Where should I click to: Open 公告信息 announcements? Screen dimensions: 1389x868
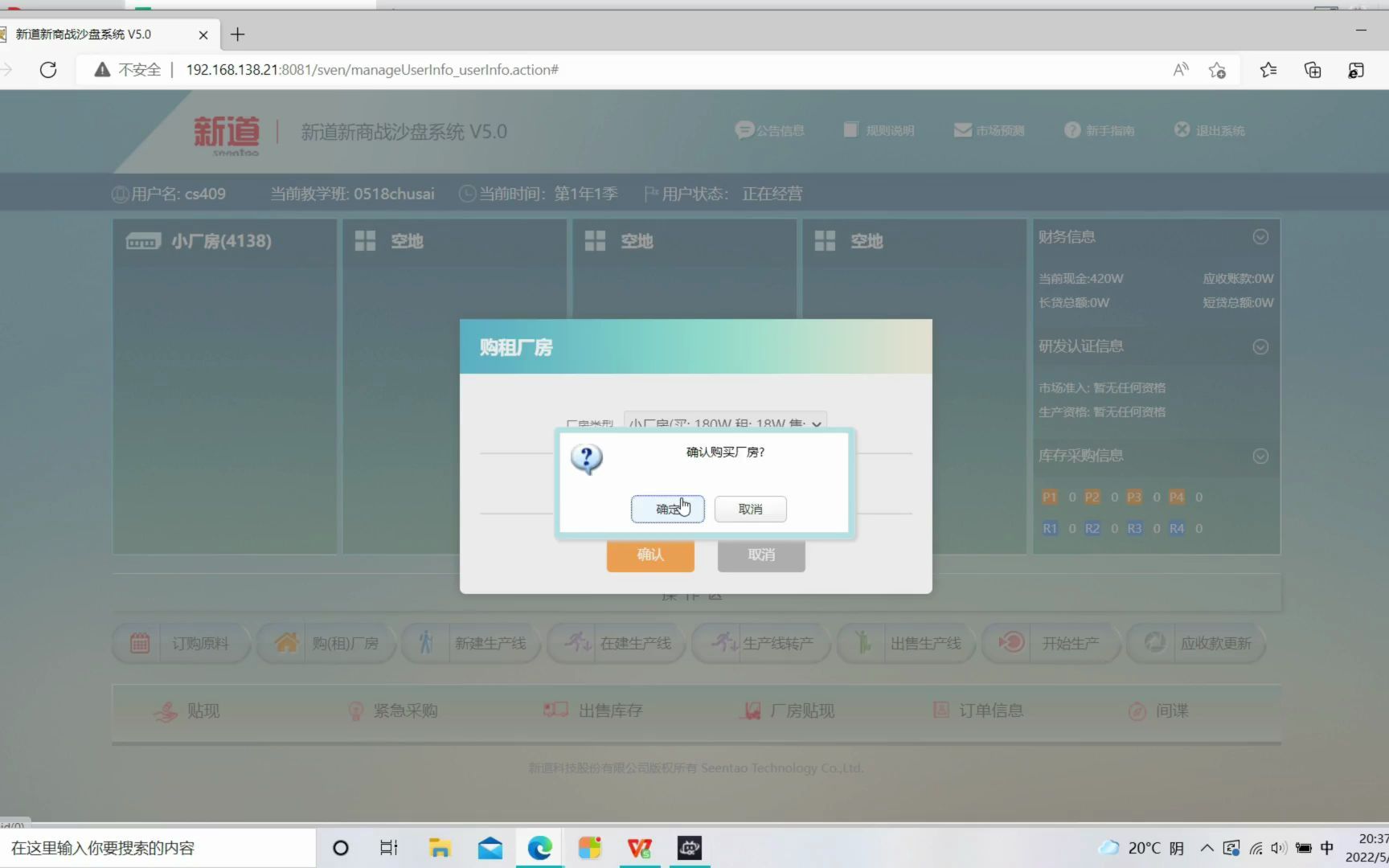click(769, 130)
